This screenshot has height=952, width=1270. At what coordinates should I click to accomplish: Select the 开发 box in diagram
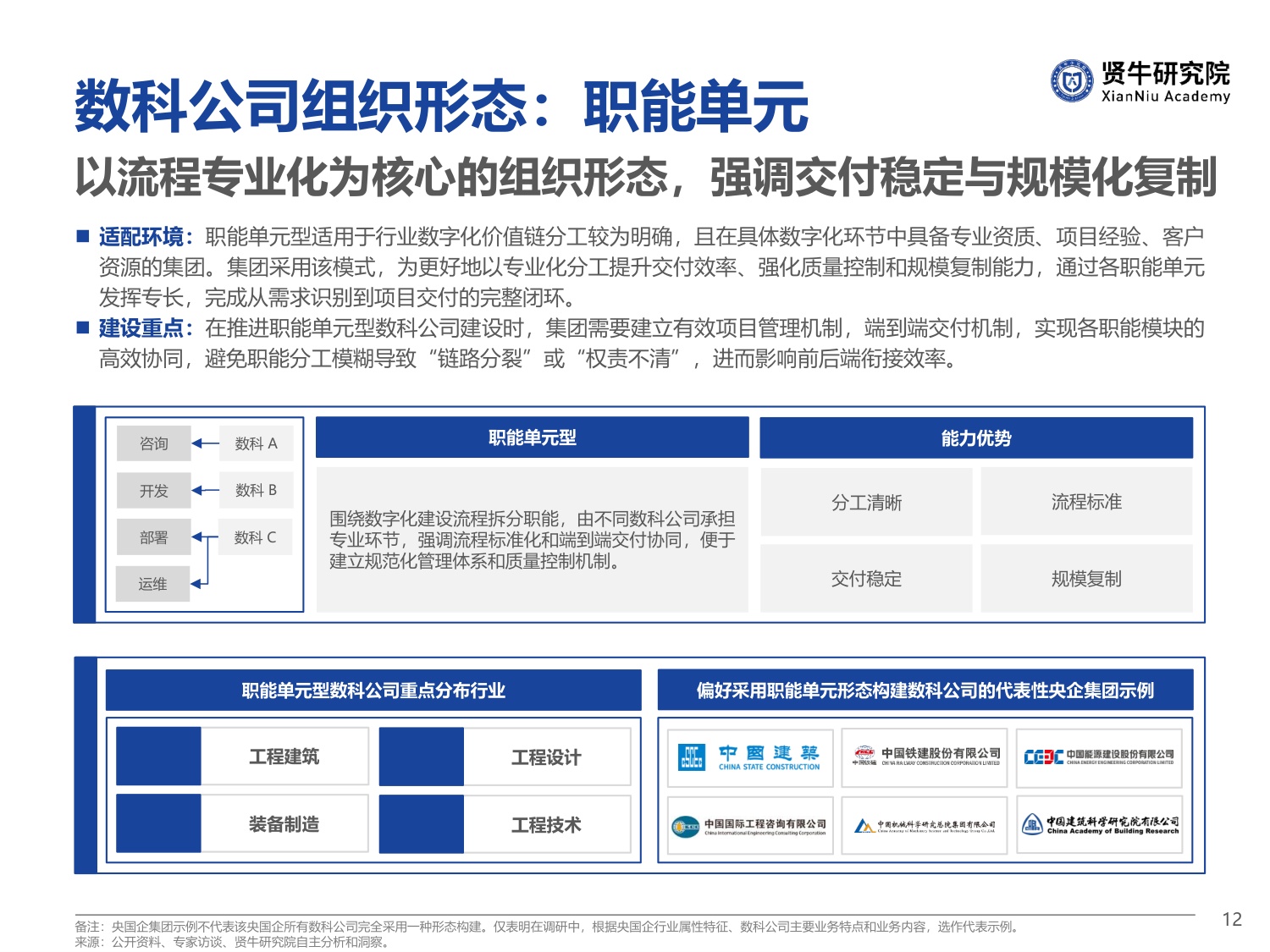click(154, 491)
